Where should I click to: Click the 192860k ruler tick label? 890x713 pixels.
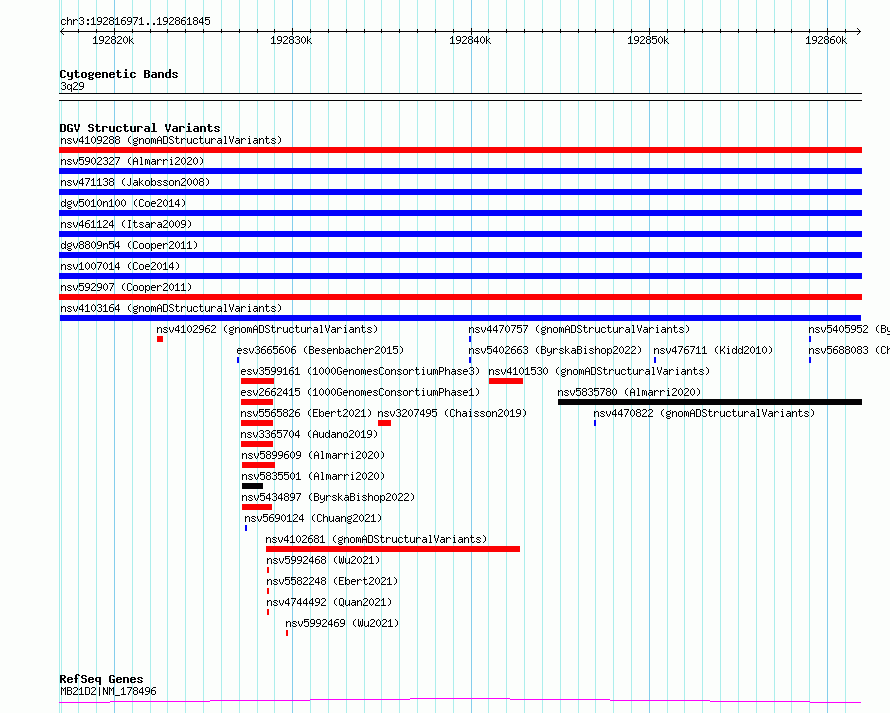[x=826, y=40]
